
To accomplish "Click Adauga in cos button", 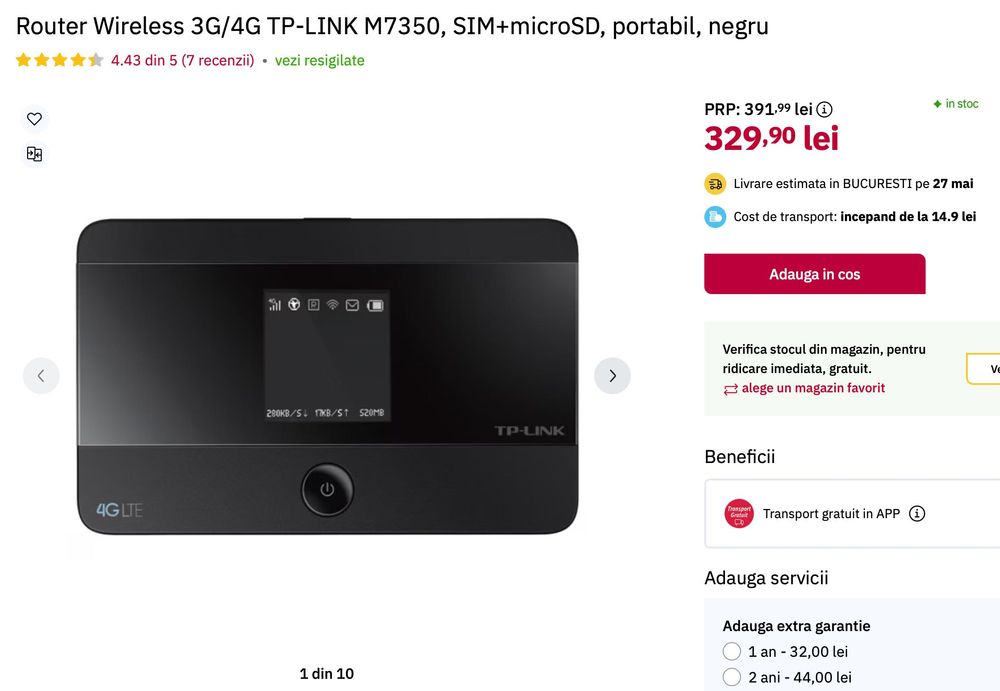I will (x=814, y=274).
